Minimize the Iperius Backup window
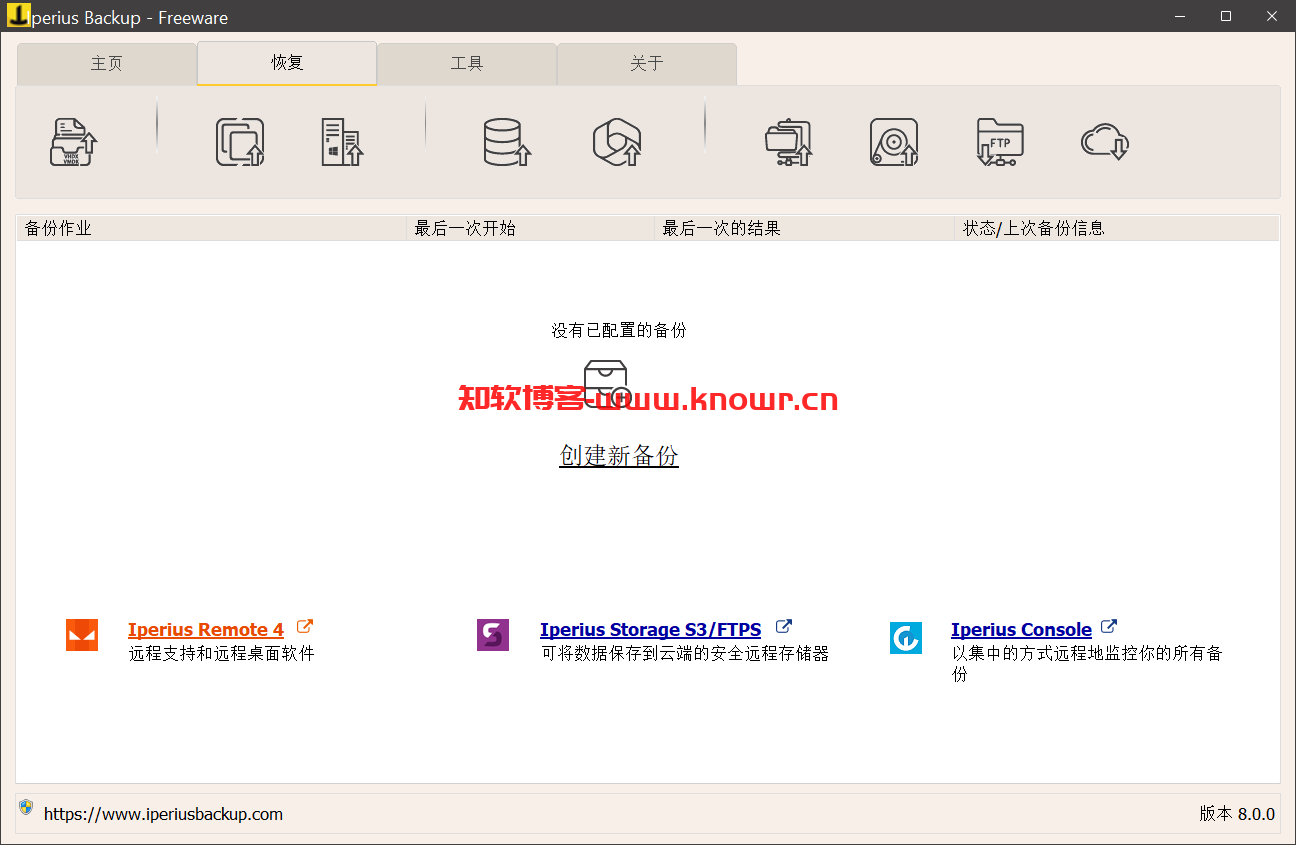 coord(1180,16)
